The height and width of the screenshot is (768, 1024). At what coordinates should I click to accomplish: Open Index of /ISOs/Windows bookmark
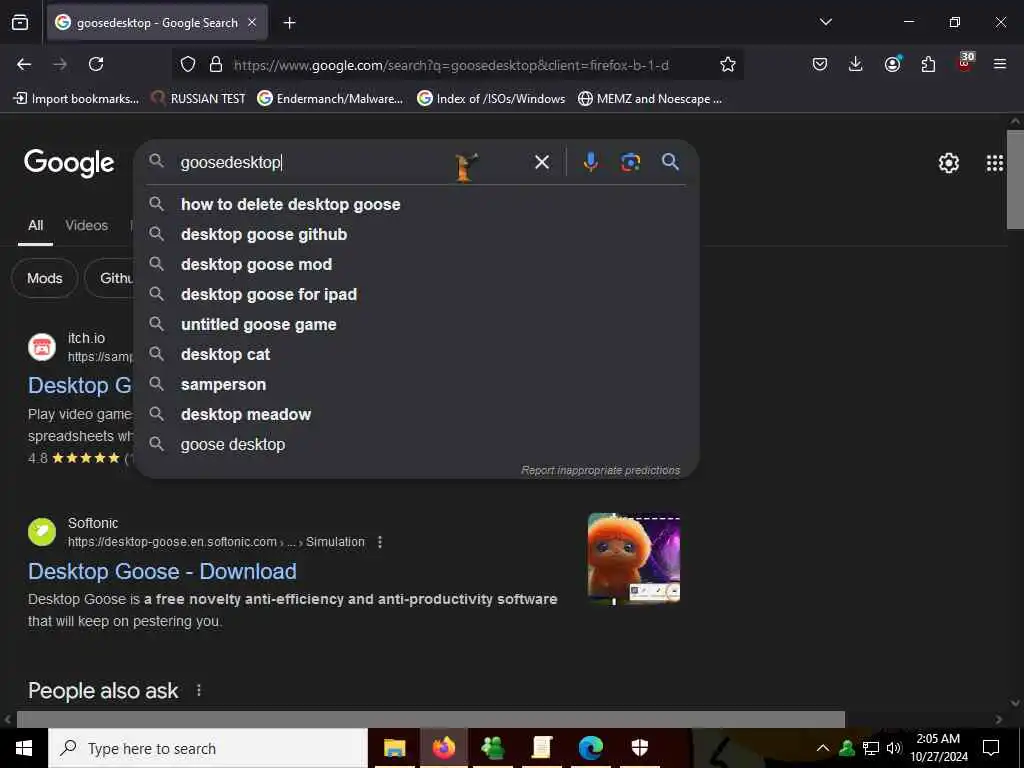click(x=491, y=99)
